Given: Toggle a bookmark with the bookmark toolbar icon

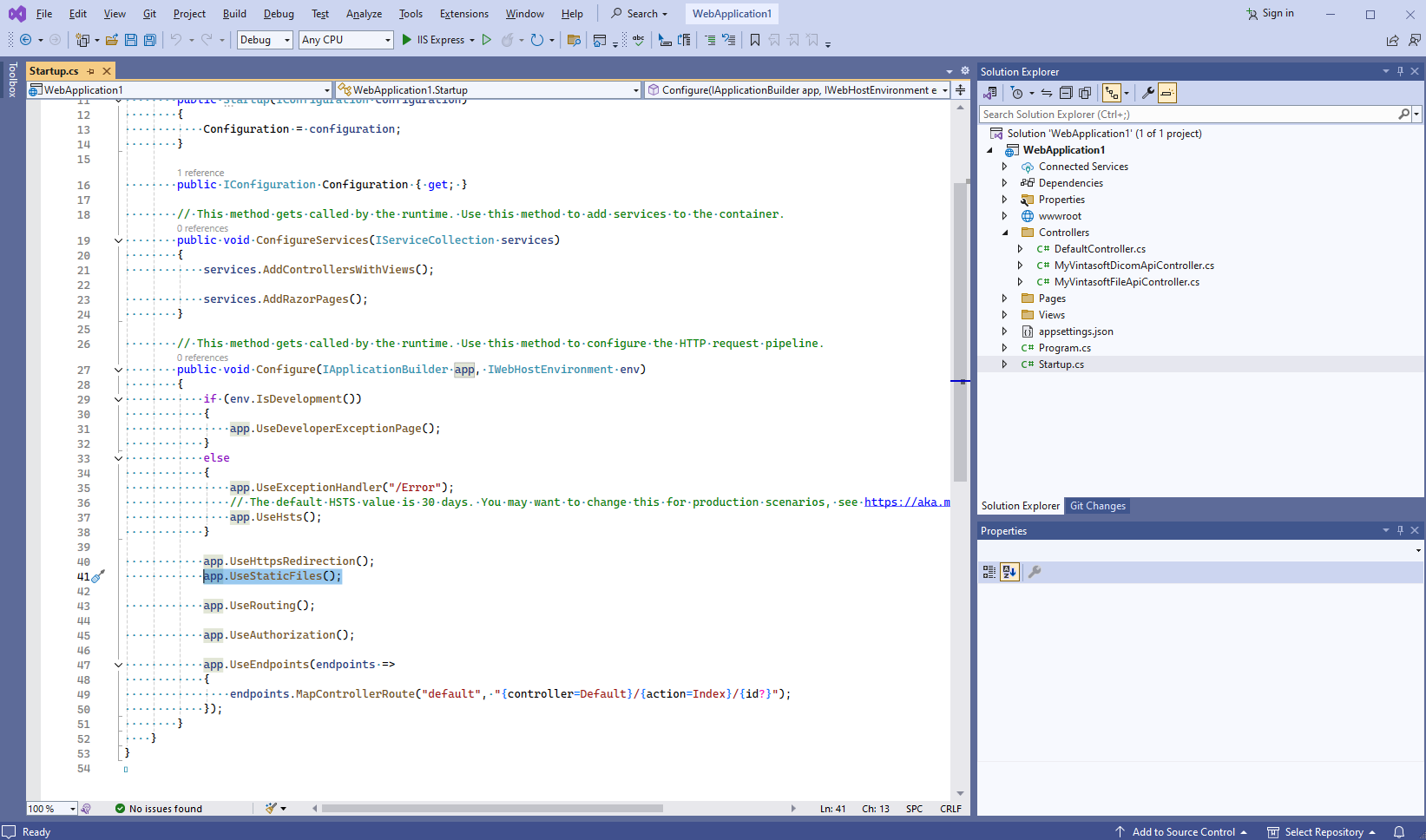Looking at the screenshot, I should click(754, 40).
